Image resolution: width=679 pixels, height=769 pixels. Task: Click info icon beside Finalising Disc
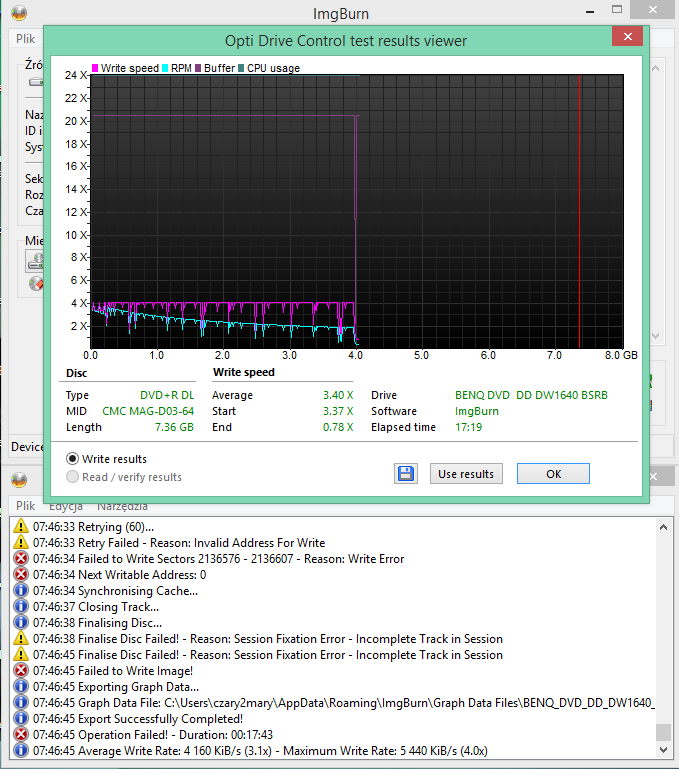click(21, 622)
